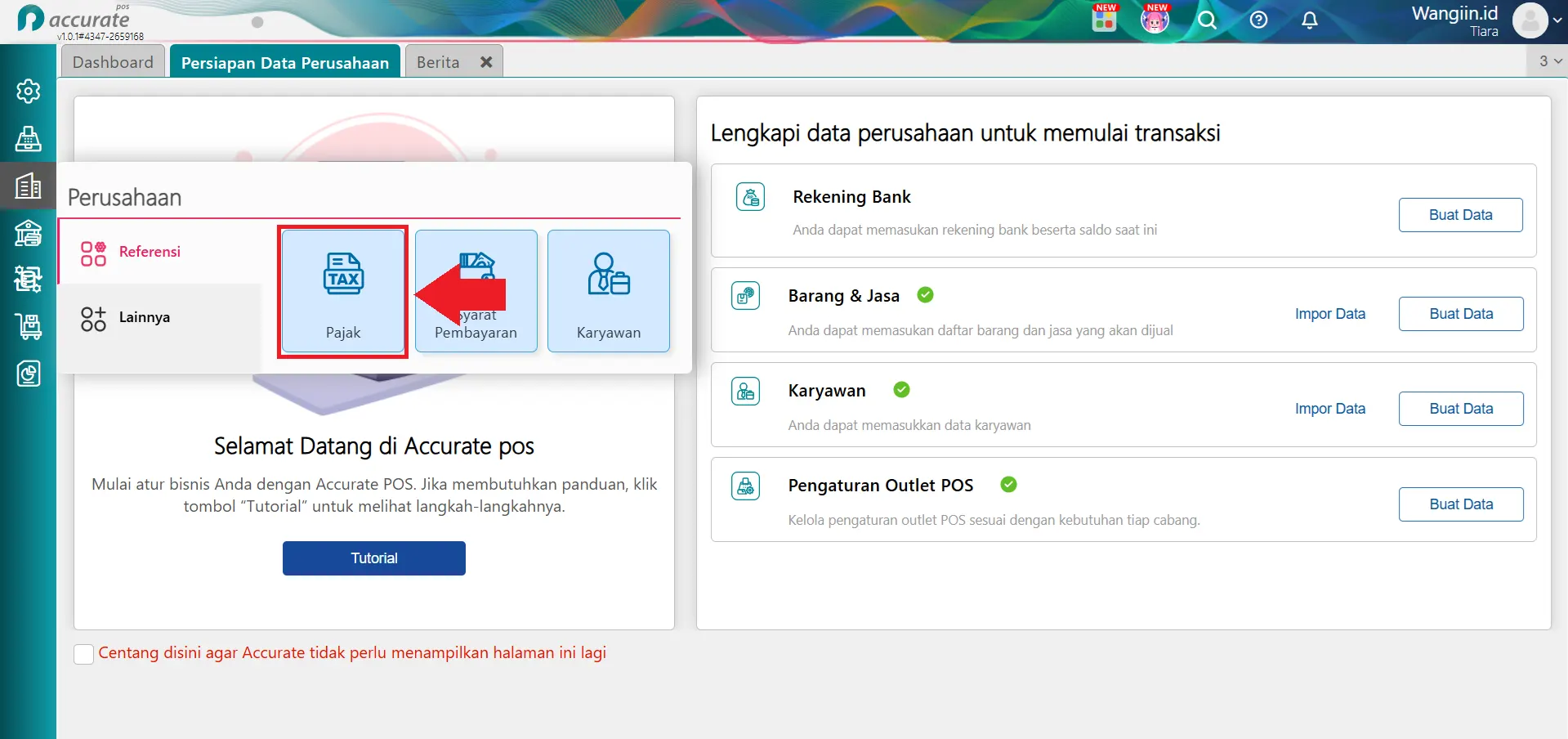Select the Lainnya category icon
1568x739 pixels.
[x=93, y=319]
